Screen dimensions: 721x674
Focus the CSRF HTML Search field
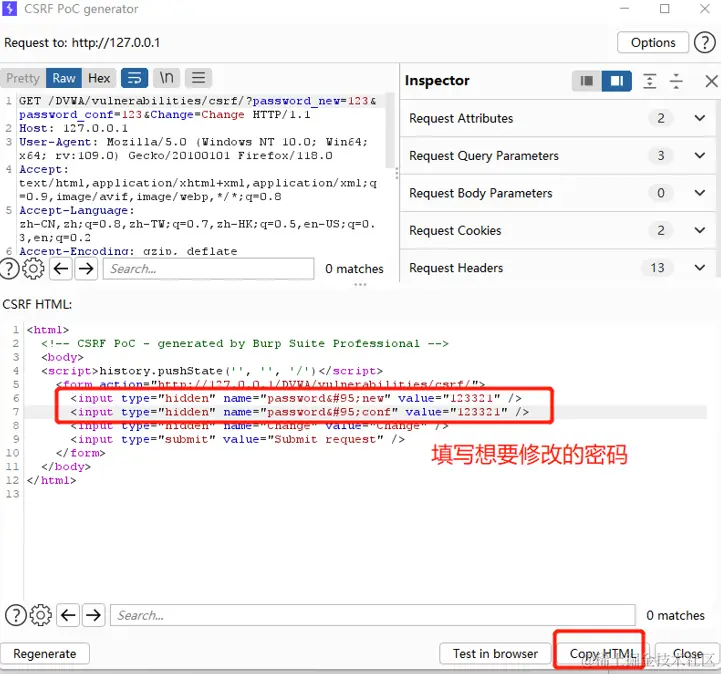pos(372,615)
